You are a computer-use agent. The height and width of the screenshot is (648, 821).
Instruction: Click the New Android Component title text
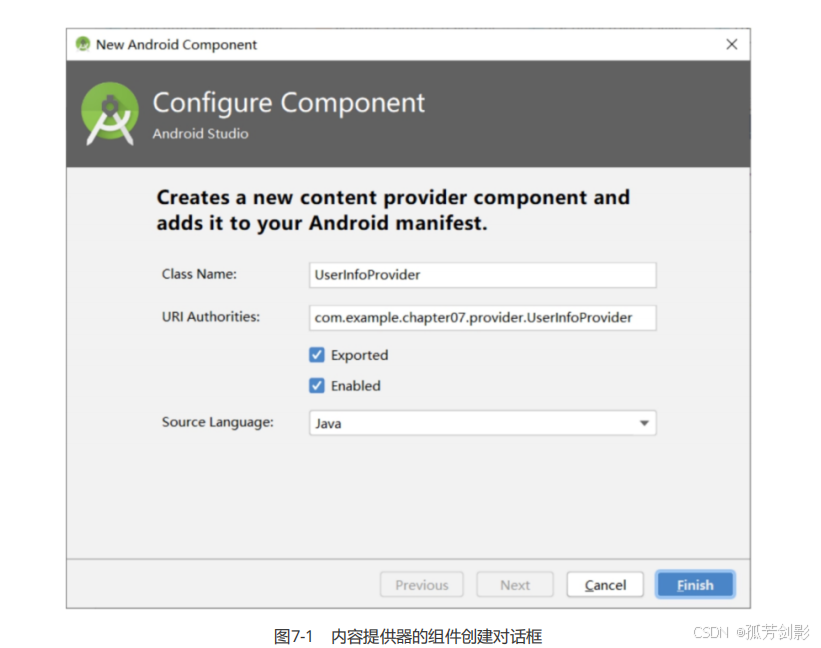click(x=176, y=44)
